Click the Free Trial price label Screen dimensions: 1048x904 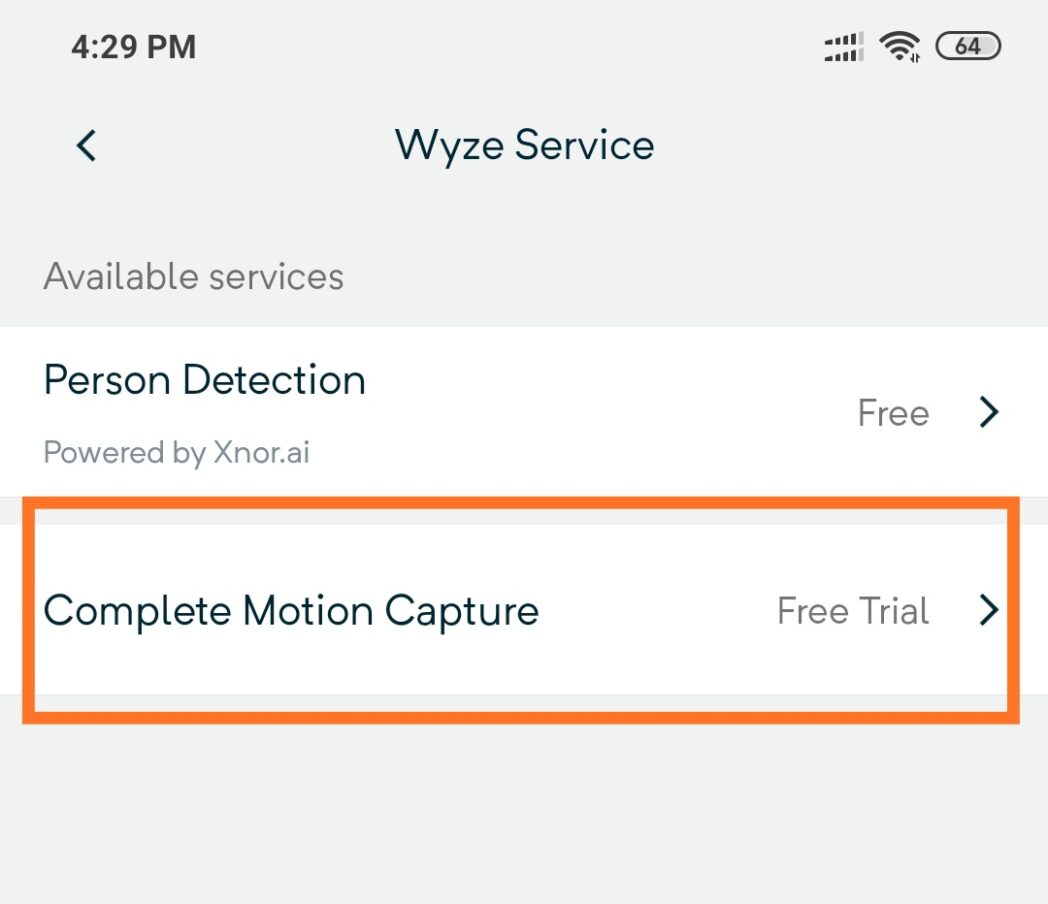pos(852,611)
